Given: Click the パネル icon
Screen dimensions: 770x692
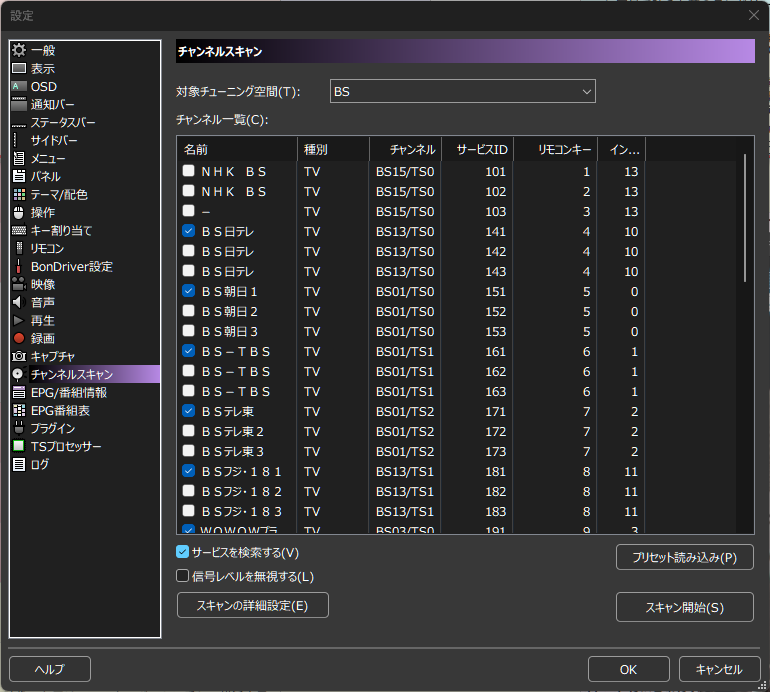Looking at the screenshot, I should [x=19, y=176].
